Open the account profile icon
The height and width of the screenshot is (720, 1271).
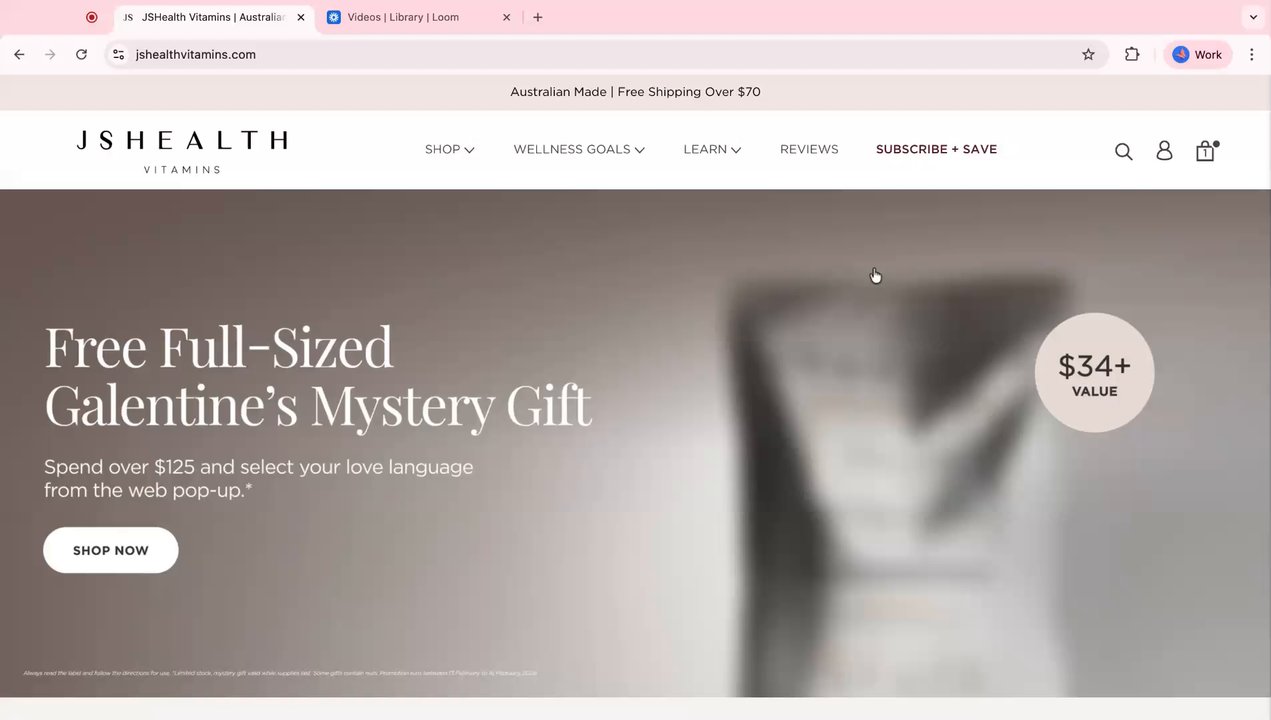[x=1164, y=151]
